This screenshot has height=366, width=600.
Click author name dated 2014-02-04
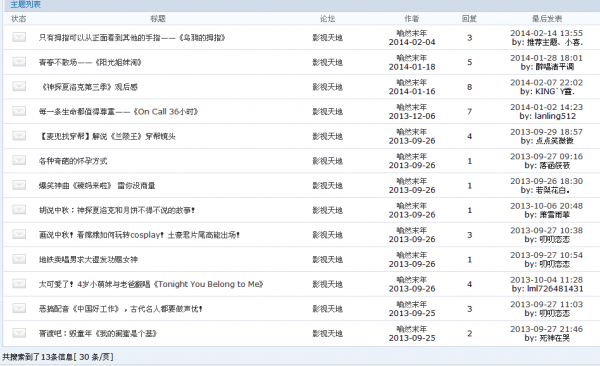pos(412,33)
